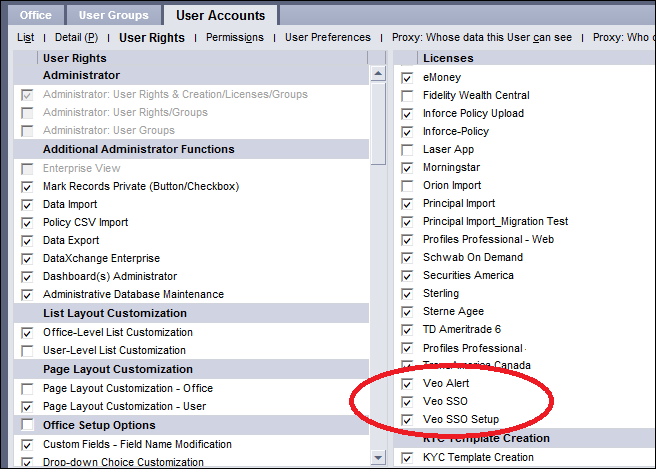Enable User-Level List Customization

27,351
